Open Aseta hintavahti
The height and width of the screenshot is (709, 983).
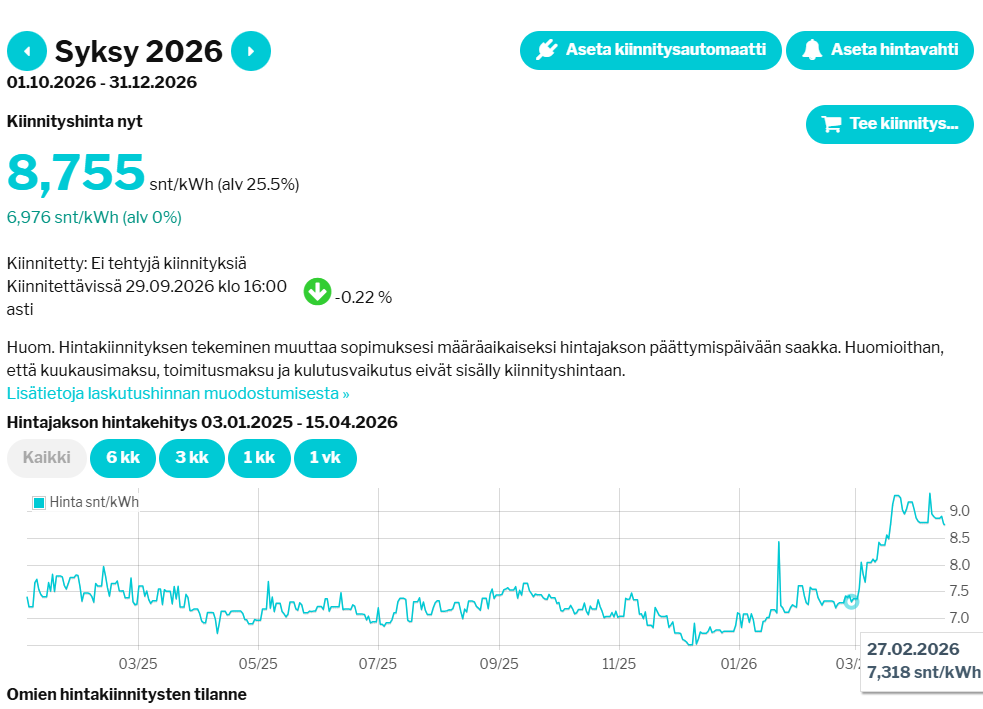click(x=880, y=50)
